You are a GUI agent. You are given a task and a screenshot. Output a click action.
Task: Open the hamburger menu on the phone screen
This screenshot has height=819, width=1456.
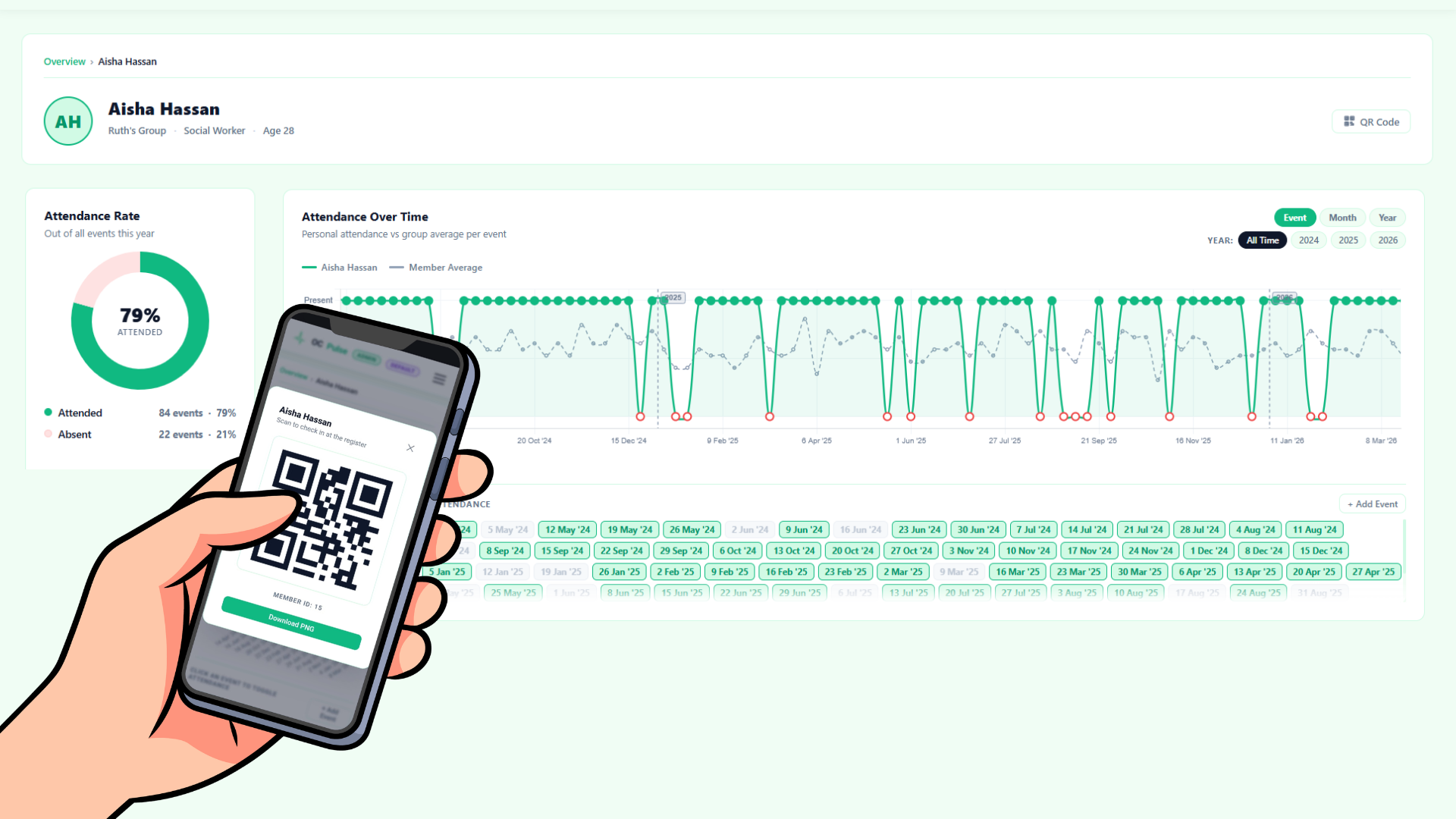439,378
